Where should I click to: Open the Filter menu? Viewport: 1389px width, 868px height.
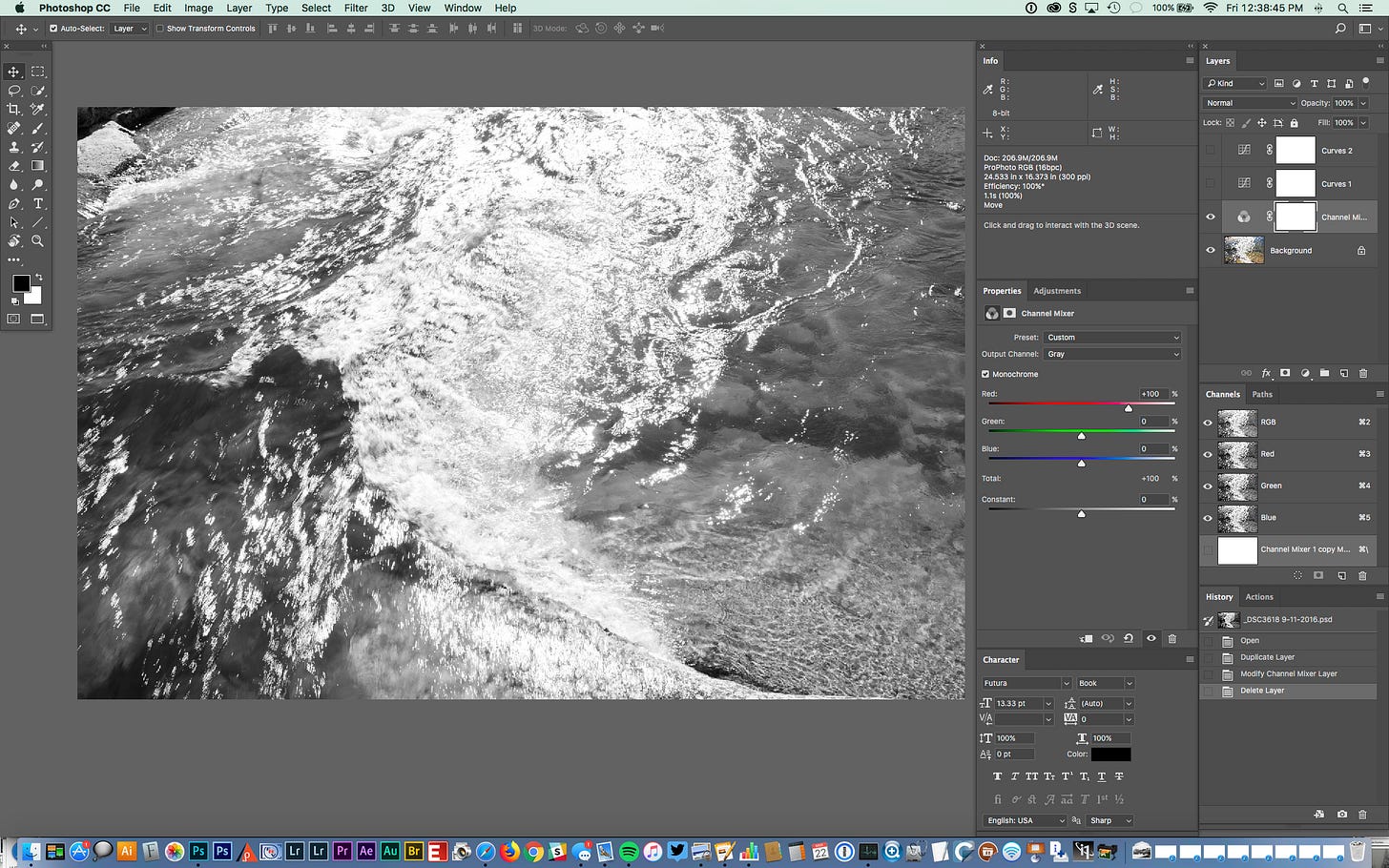click(x=356, y=8)
